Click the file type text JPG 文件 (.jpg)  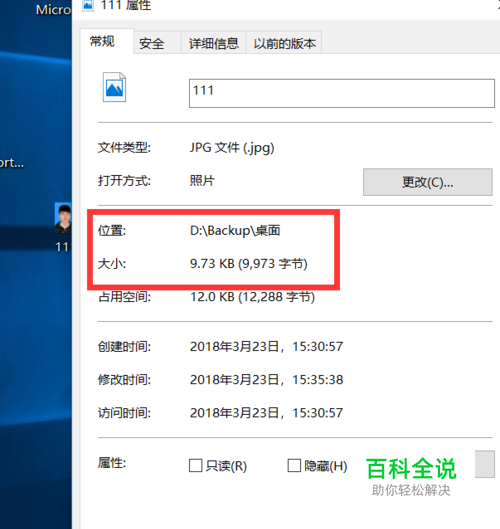pyautogui.click(x=232, y=148)
